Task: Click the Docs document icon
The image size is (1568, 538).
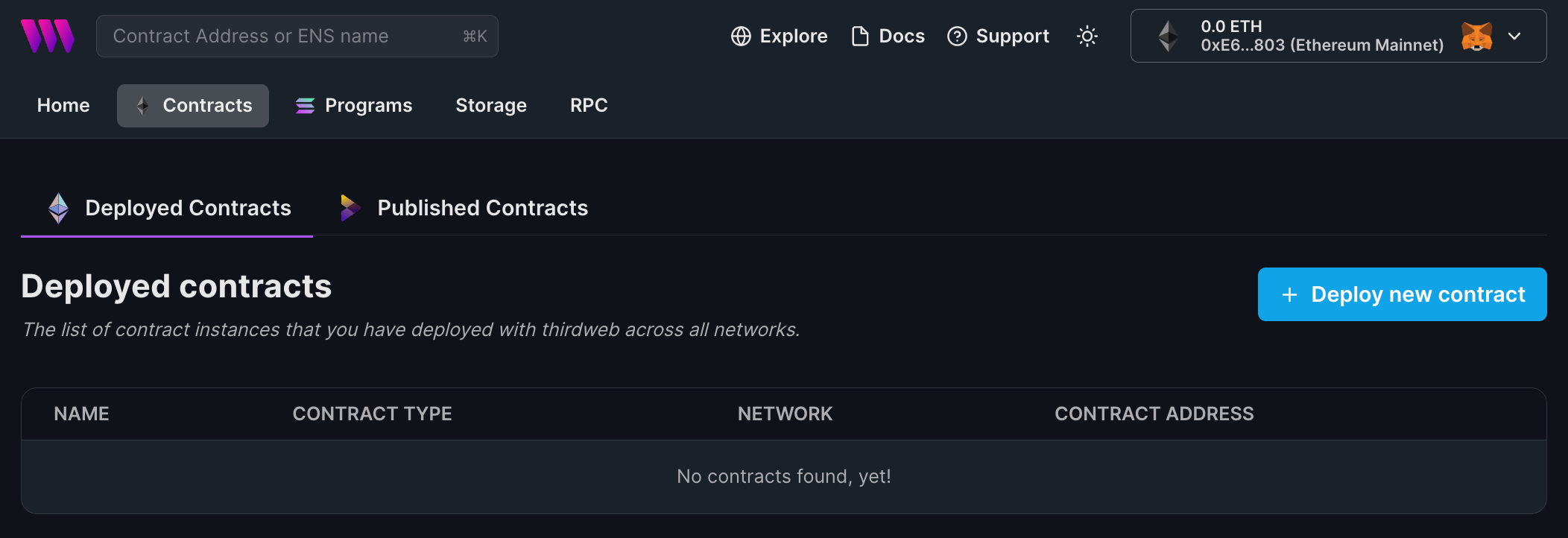Action: pyautogui.click(x=861, y=35)
